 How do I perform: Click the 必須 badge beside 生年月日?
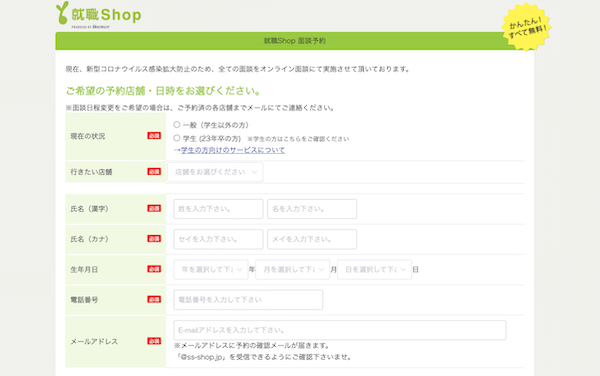(x=154, y=269)
